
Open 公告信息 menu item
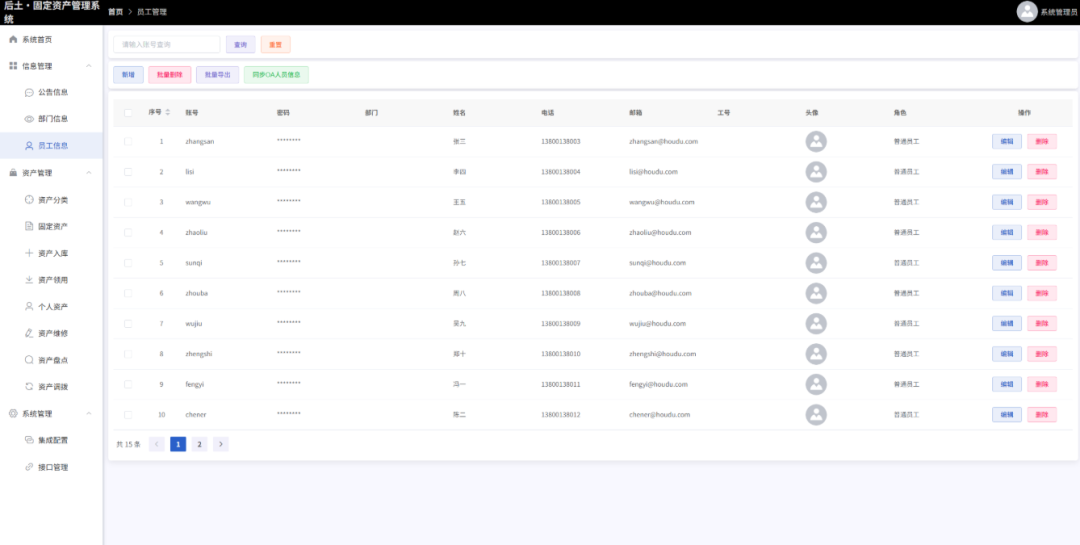pos(52,92)
